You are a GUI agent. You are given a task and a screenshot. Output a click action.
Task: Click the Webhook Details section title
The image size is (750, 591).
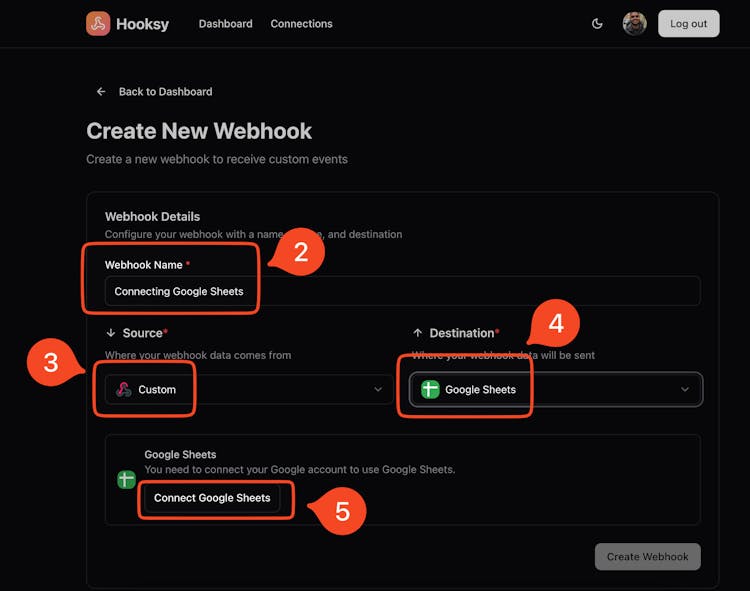(153, 217)
